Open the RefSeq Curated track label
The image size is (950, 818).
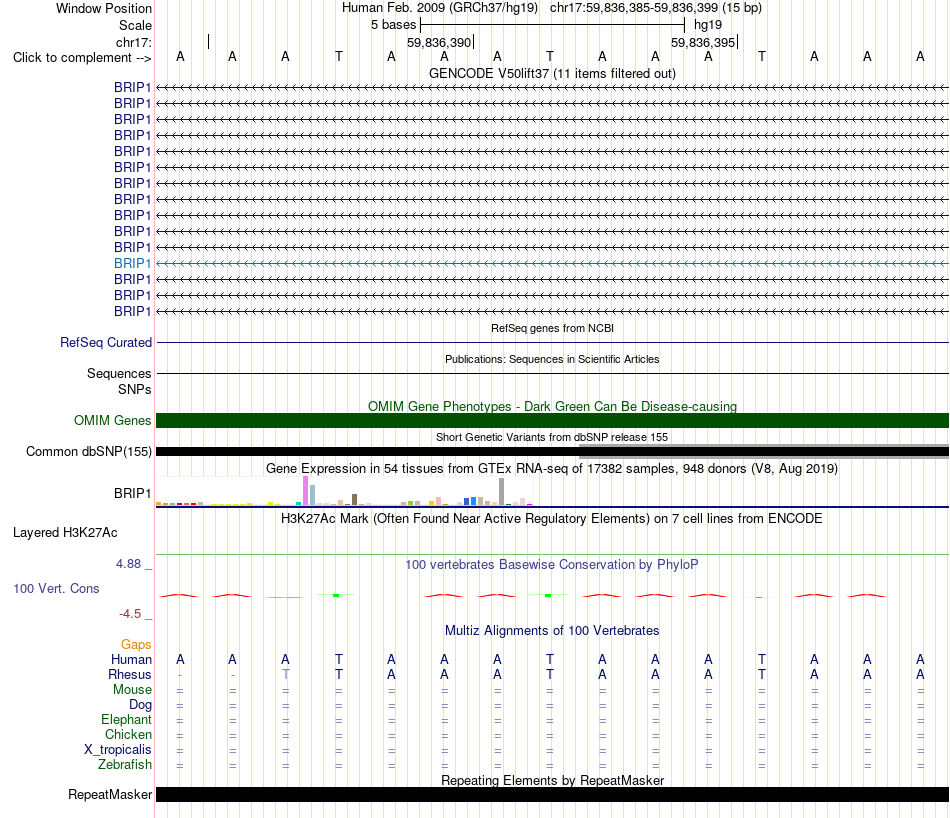tap(106, 342)
